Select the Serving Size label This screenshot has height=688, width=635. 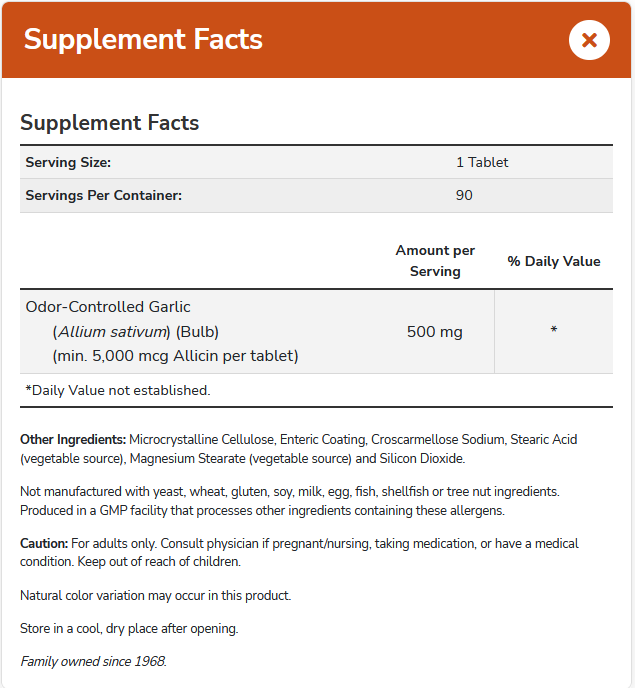(68, 162)
